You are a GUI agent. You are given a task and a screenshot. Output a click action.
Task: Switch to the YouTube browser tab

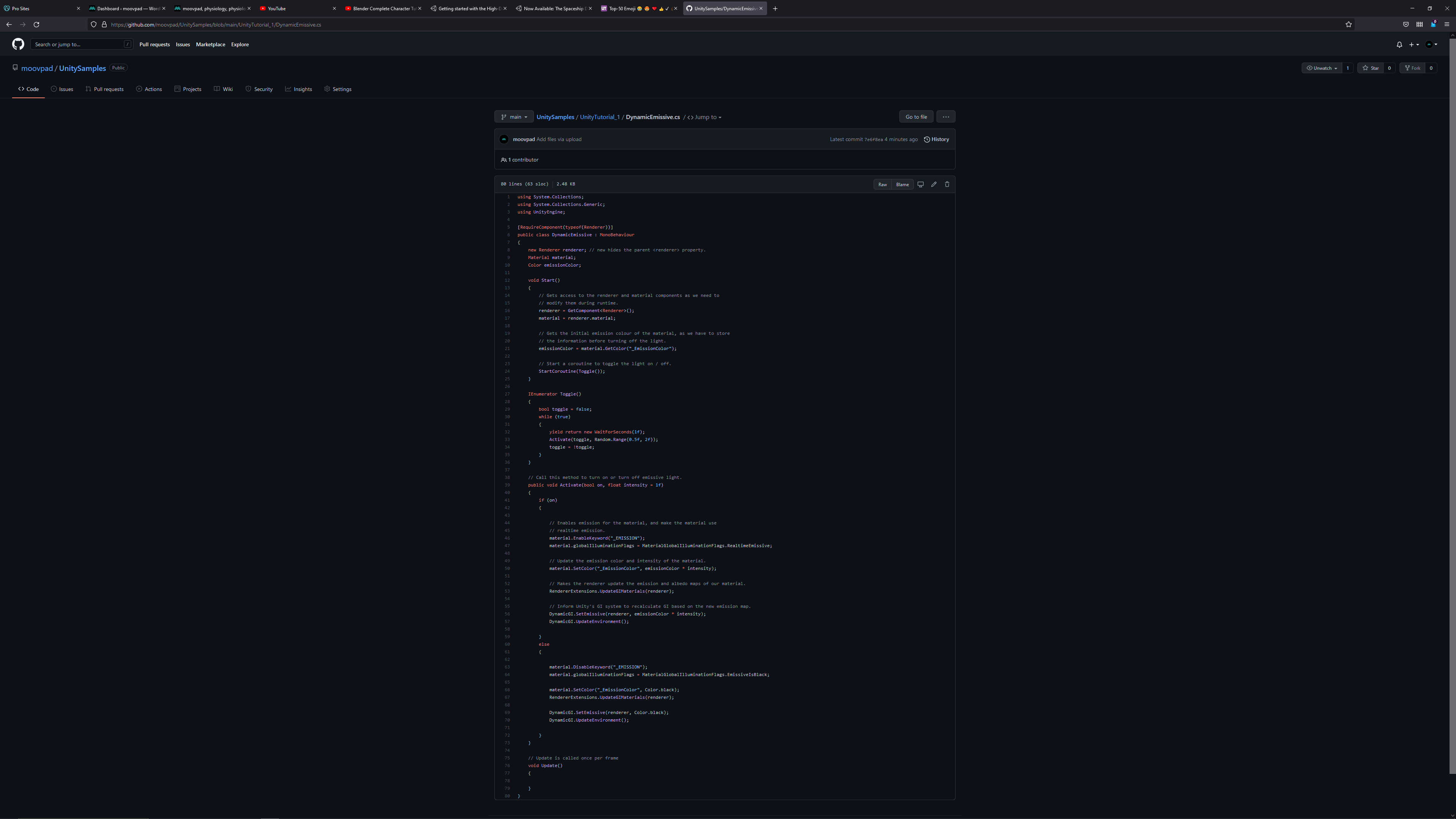pyautogui.click(x=298, y=8)
